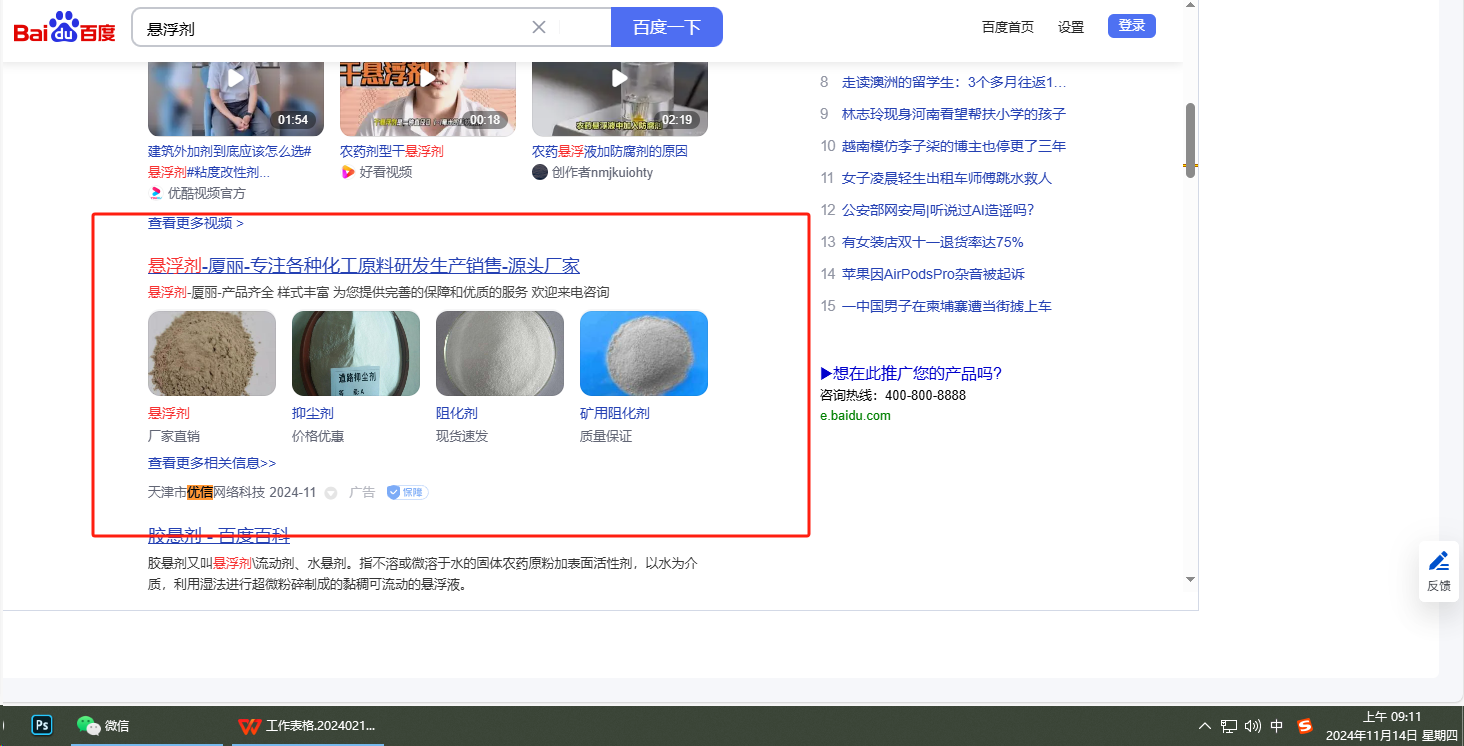Image resolution: width=1464 pixels, height=746 pixels.
Task: Open the 设置 settings menu
Action: (1071, 27)
